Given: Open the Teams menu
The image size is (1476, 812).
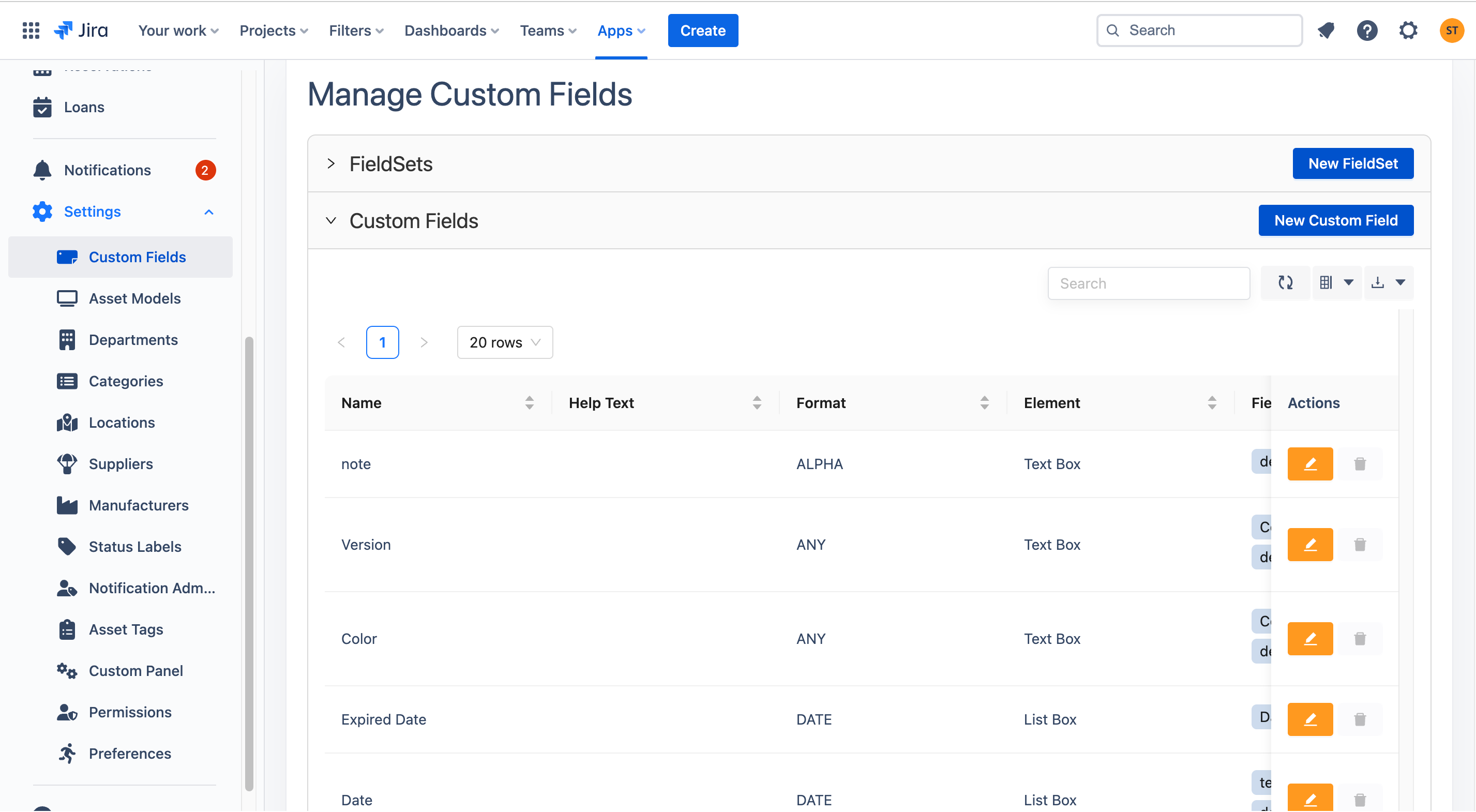Looking at the screenshot, I should click(548, 31).
